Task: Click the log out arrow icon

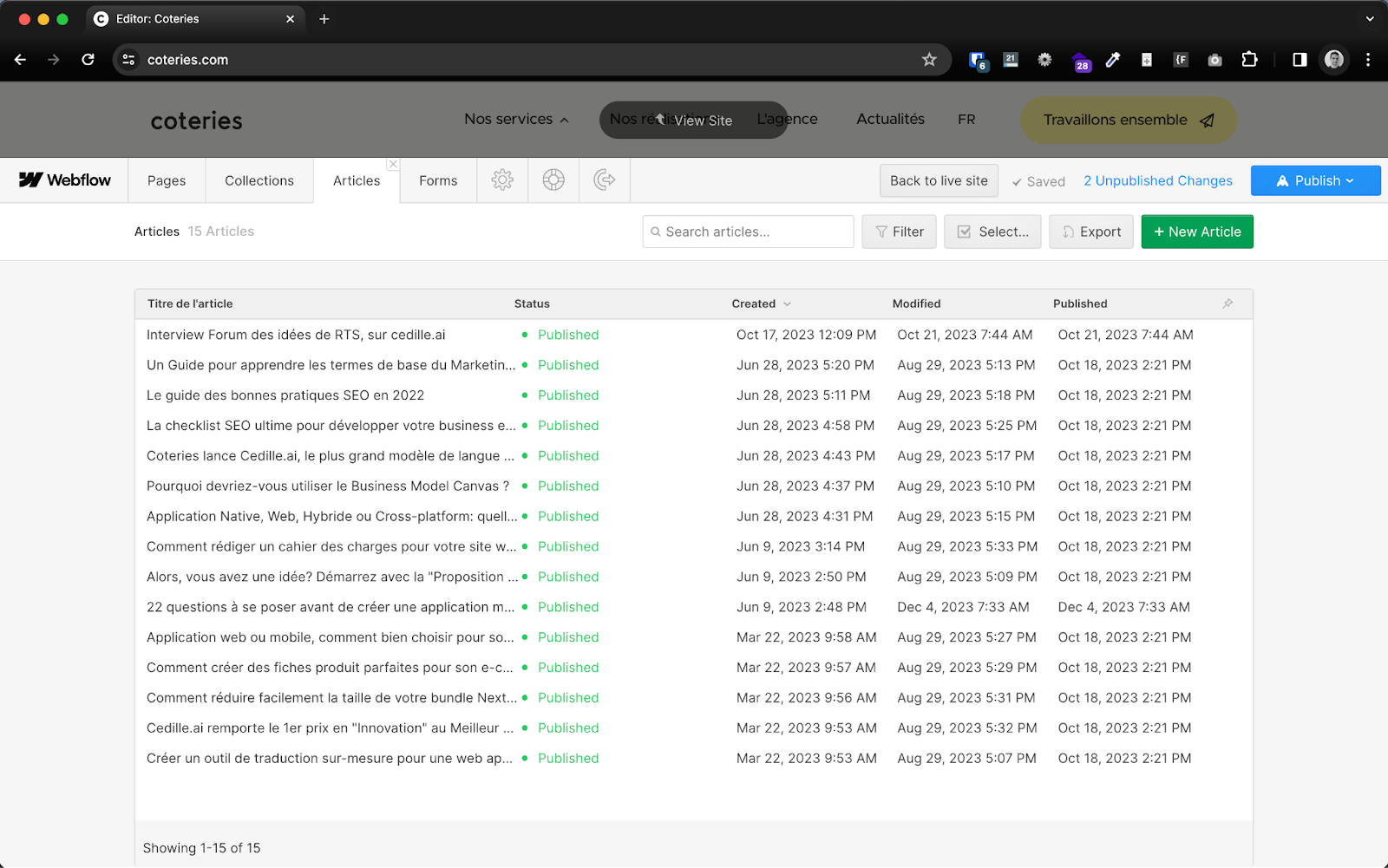Action: (x=605, y=179)
